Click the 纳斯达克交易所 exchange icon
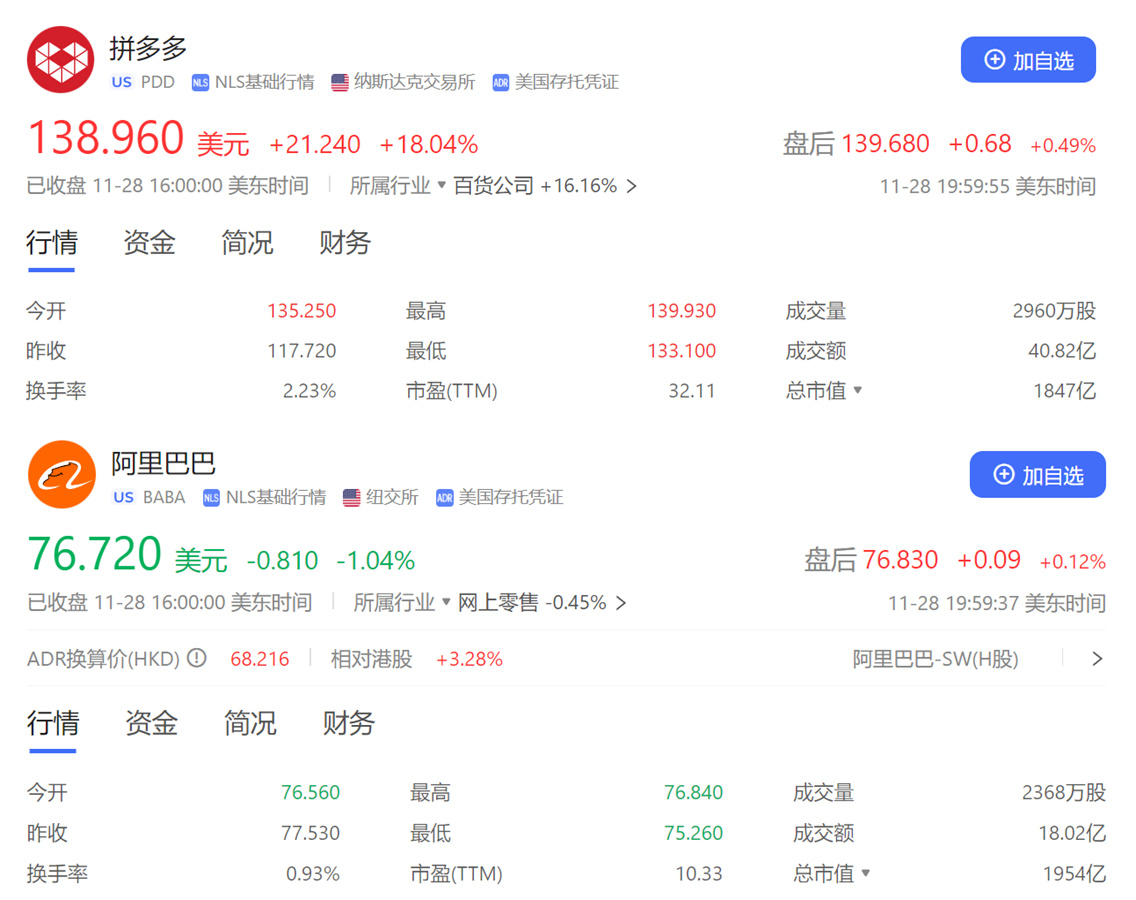 tap(340, 83)
